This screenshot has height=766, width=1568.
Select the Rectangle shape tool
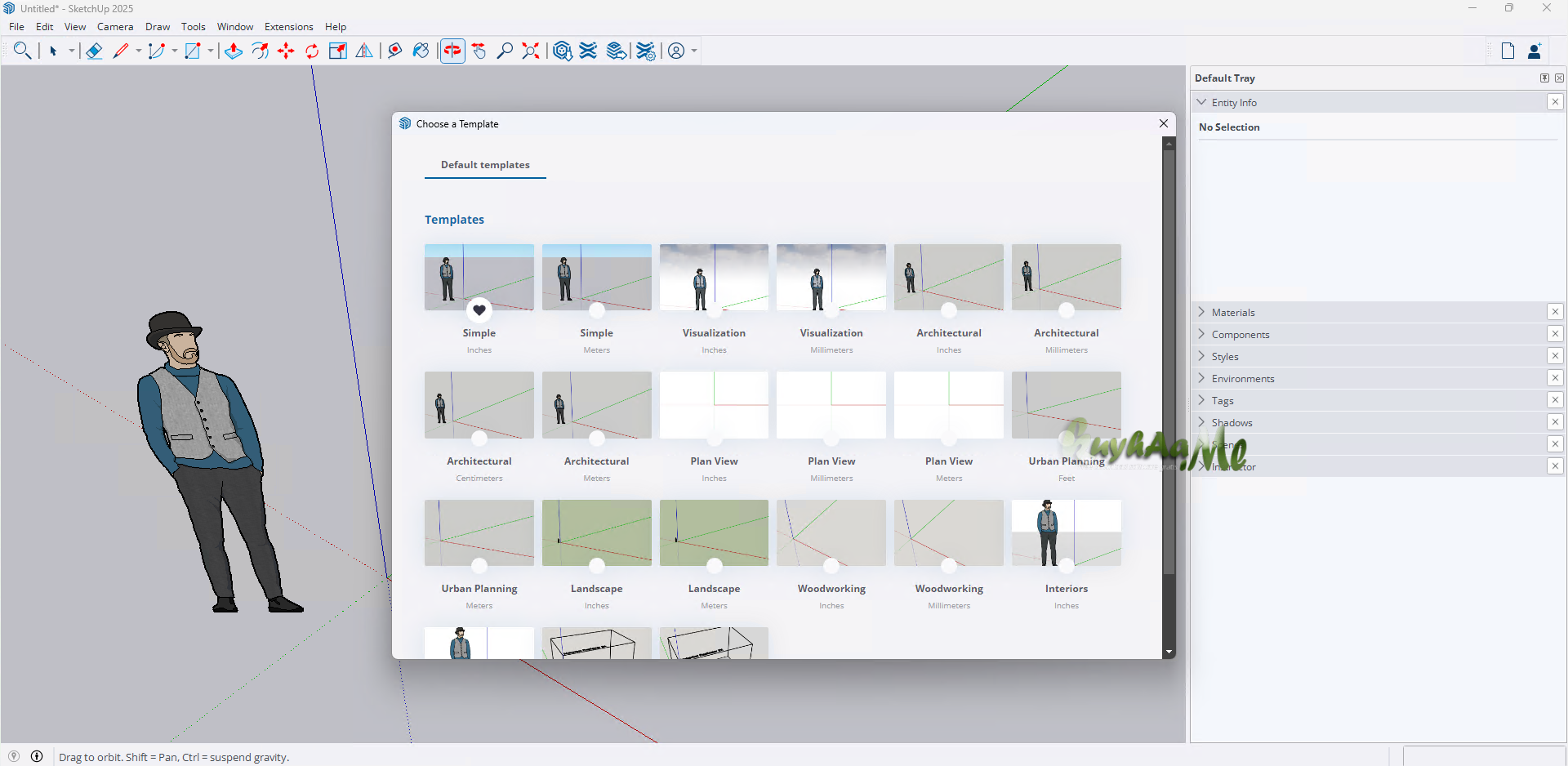tap(193, 51)
